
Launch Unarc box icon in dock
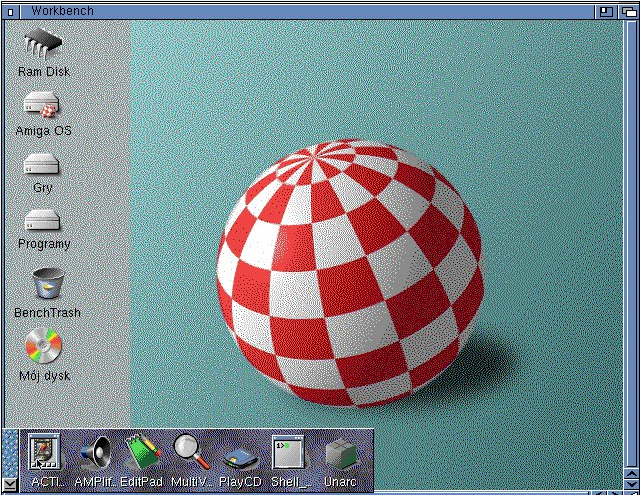[x=341, y=454]
